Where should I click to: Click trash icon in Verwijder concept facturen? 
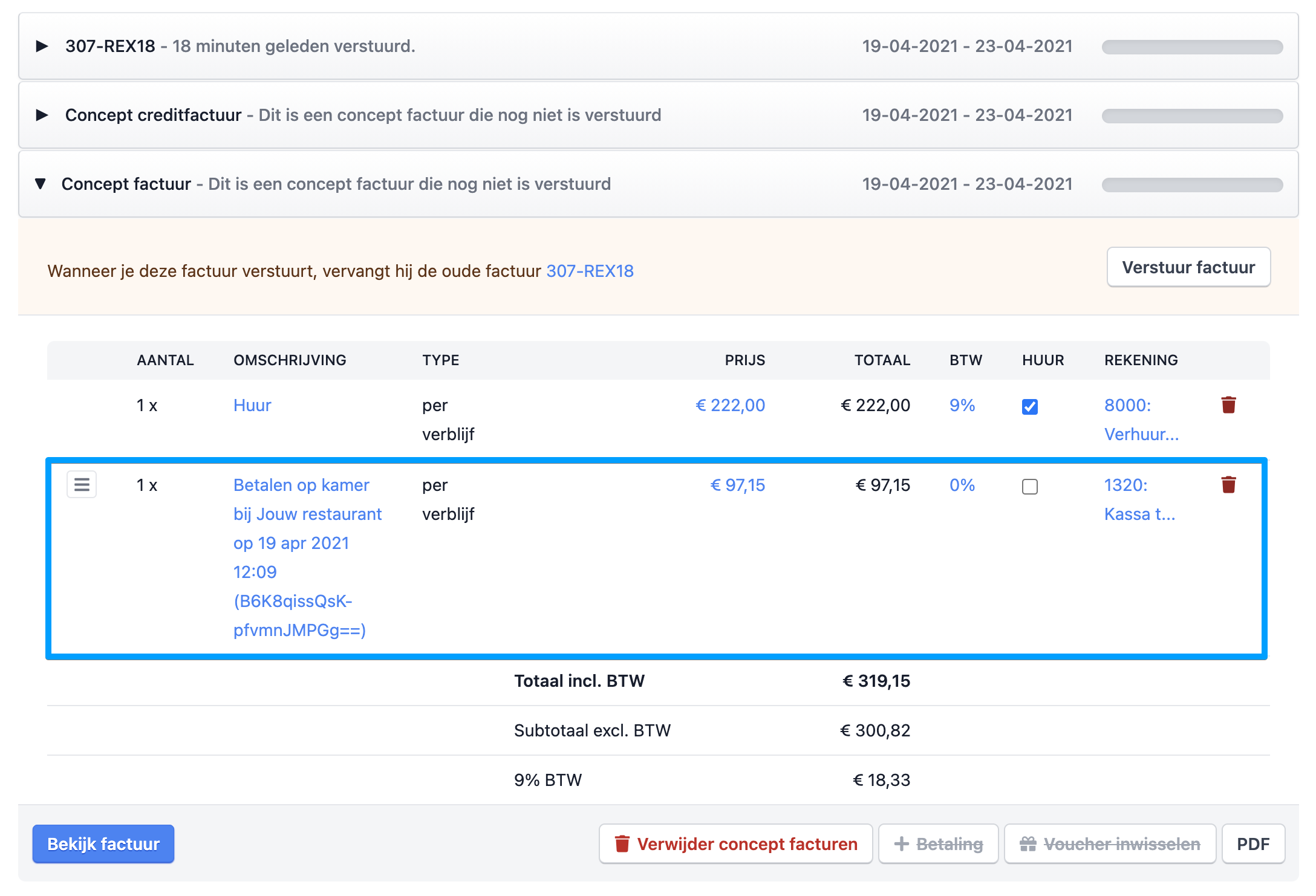point(622,844)
